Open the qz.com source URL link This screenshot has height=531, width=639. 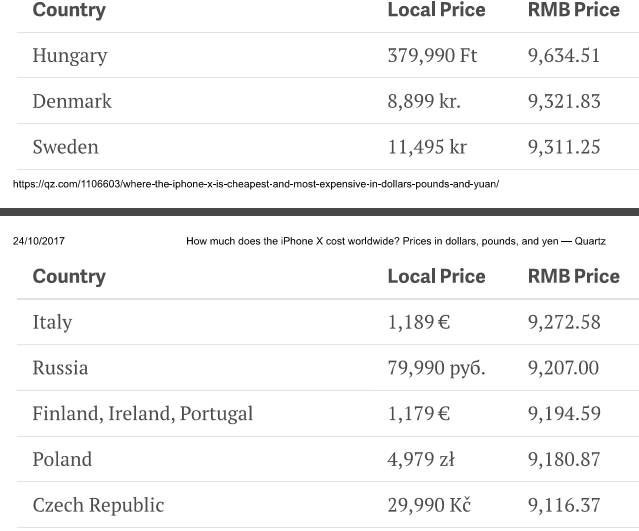click(255, 184)
